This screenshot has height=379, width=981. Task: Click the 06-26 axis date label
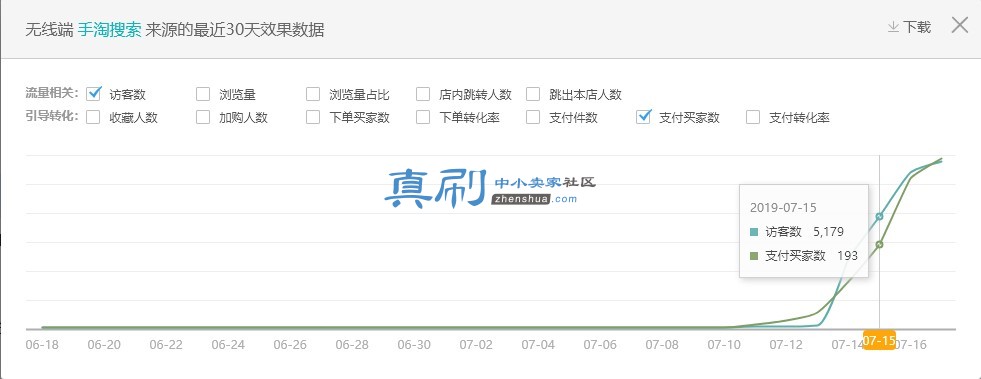290,345
